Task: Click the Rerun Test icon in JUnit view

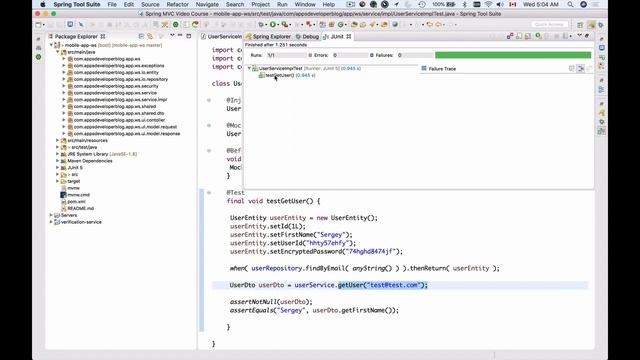Action: 538,36
